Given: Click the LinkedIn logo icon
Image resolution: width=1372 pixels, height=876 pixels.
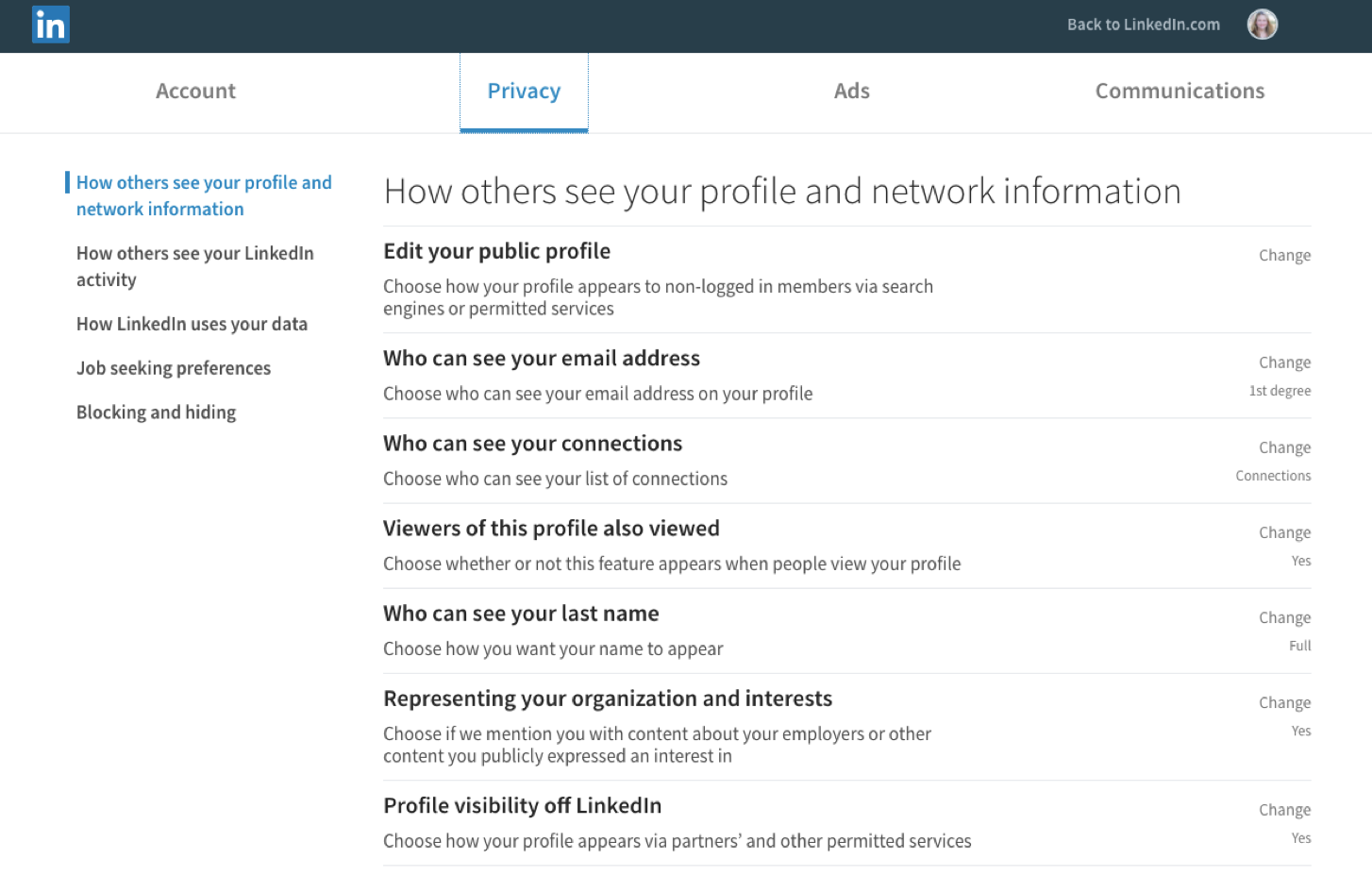Looking at the screenshot, I should pos(50,25).
